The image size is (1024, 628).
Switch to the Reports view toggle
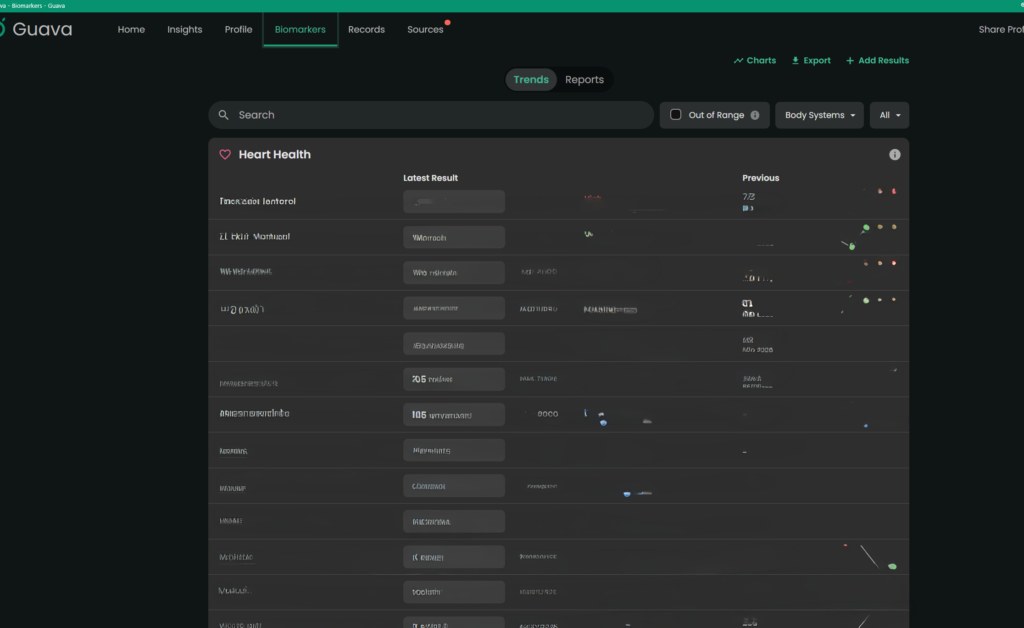coord(584,80)
